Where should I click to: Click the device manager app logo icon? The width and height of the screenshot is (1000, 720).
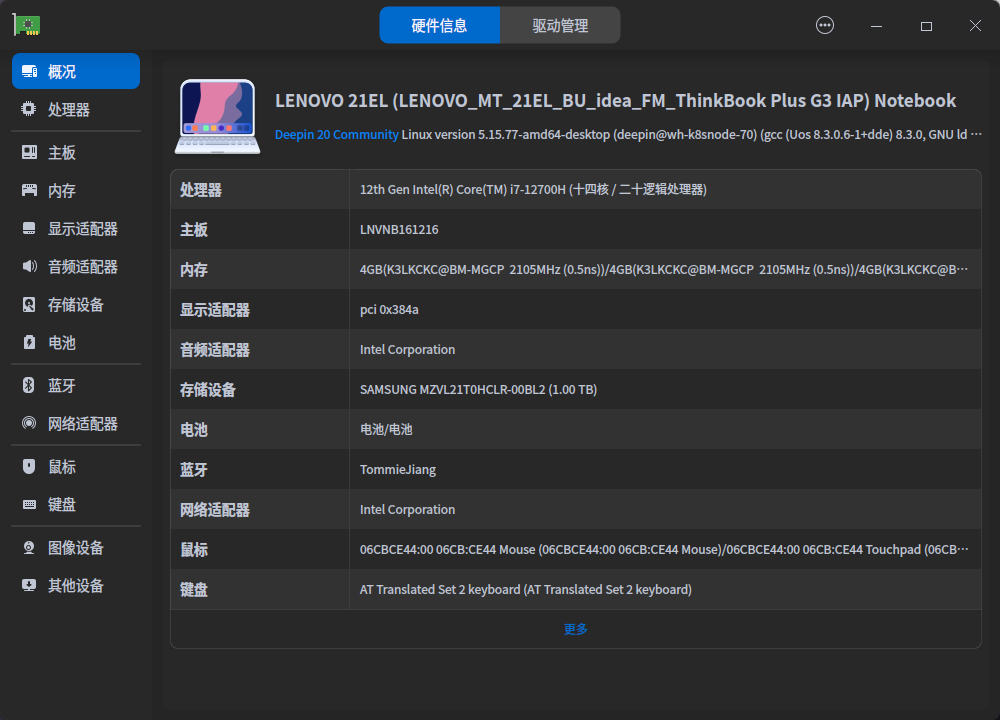27,26
